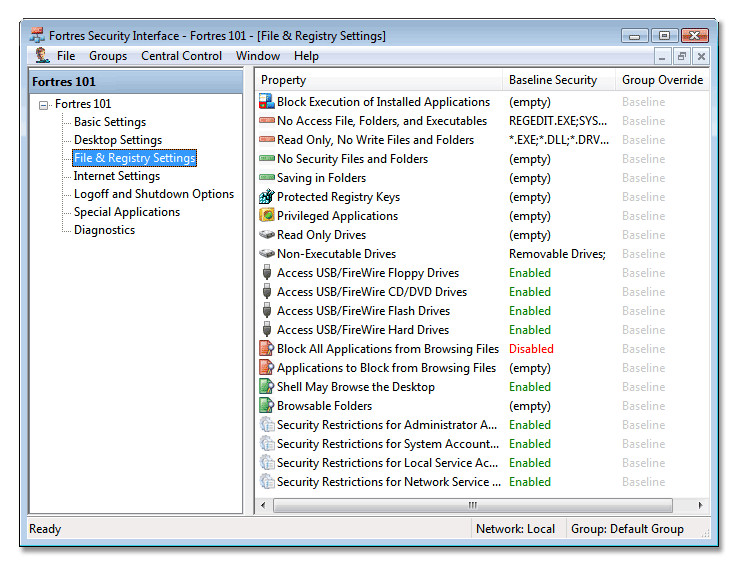Image resolution: width=744 pixels, height=574 pixels.
Task: Click the Browsable Folders icon
Action: (x=267, y=405)
